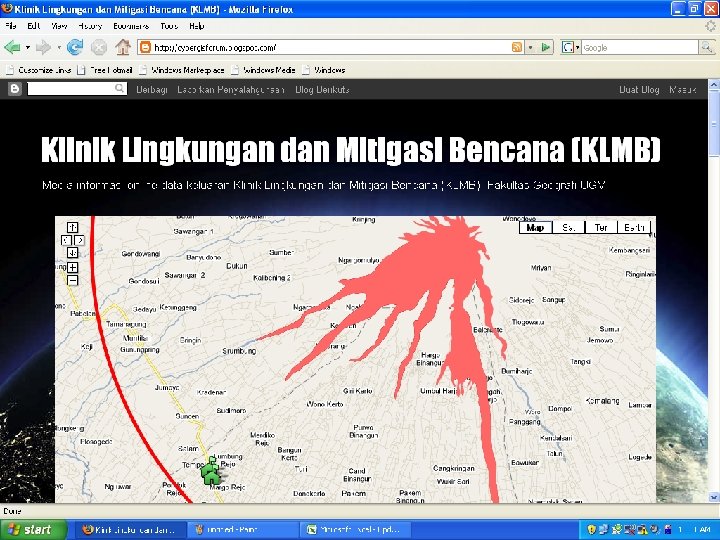
Task: Switch to untitled Paint taskbar button
Action: [243, 530]
